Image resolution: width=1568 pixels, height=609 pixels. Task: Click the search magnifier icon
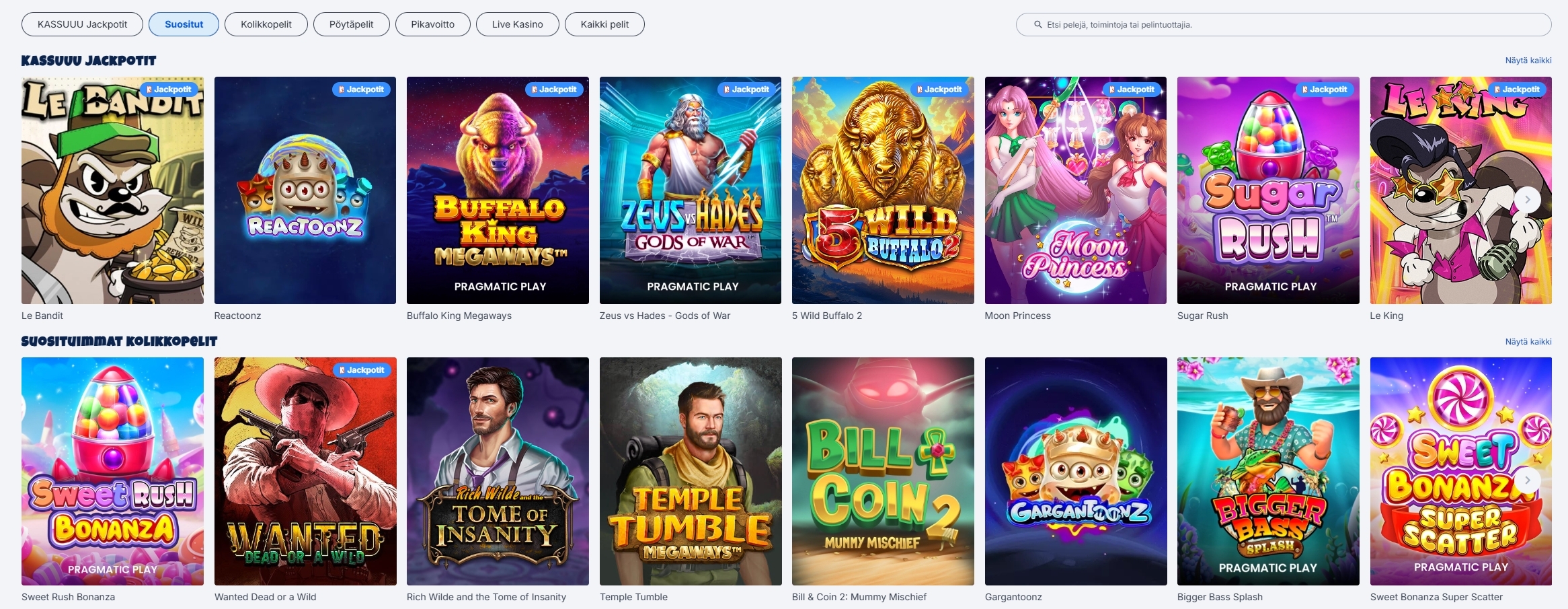[x=1037, y=25]
